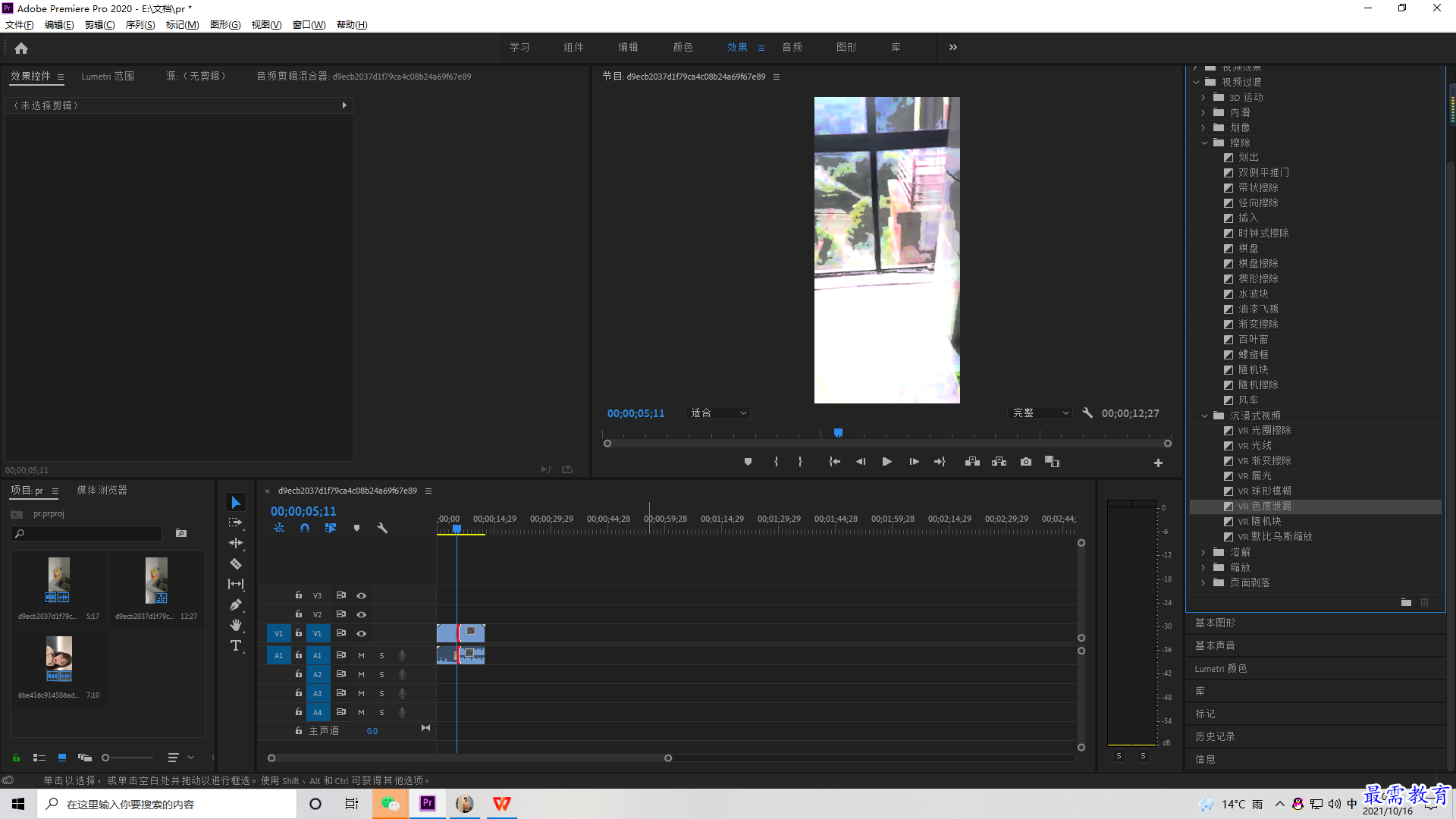This screenshot has height=819, width=1456.
Task: Step forward one frame
Action: click(x=914, y=462)
